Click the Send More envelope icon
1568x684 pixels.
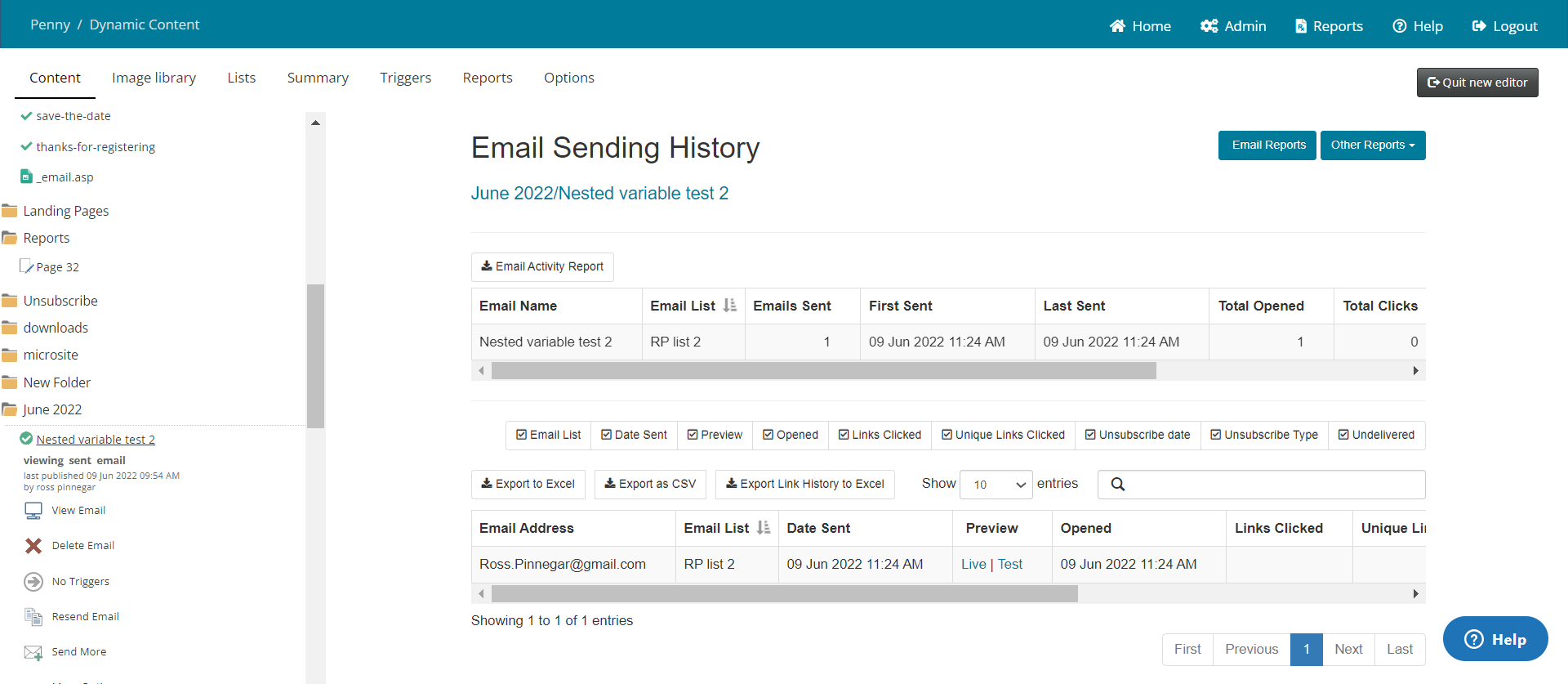point(33,652)
